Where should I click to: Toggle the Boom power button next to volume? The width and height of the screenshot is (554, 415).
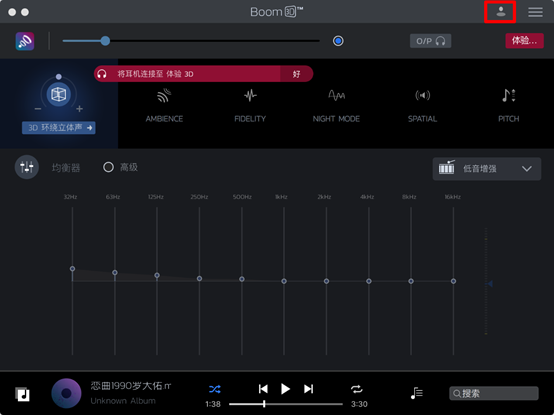pyautogui.click(x=338, y=41)
